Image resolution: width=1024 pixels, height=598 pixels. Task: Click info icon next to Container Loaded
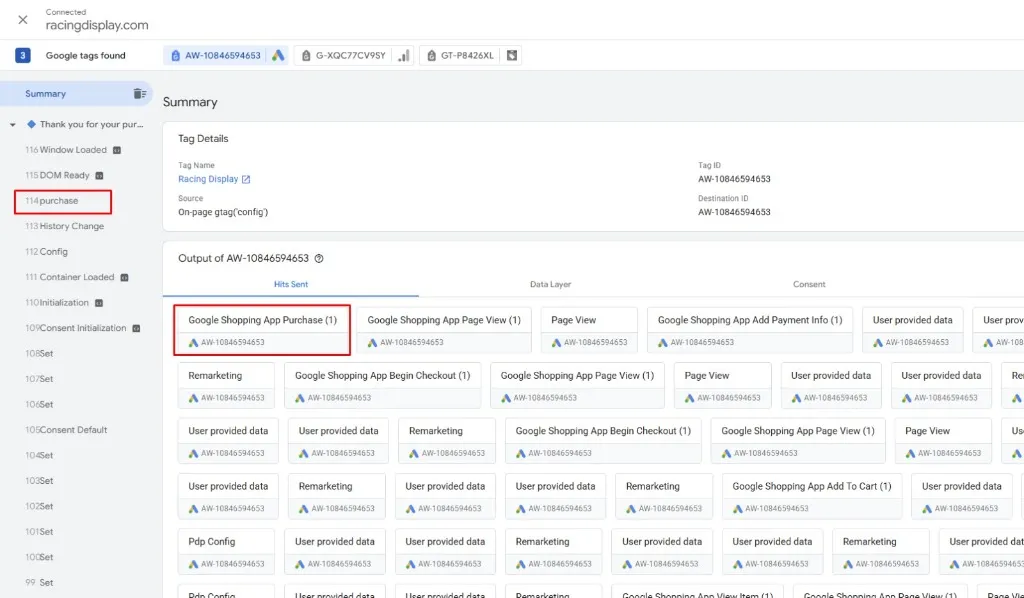(124, 277)
